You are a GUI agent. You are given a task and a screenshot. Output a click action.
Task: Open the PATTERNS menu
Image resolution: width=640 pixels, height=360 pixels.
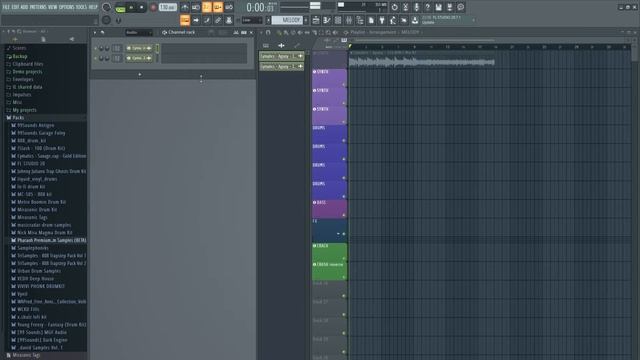point(38,7)
